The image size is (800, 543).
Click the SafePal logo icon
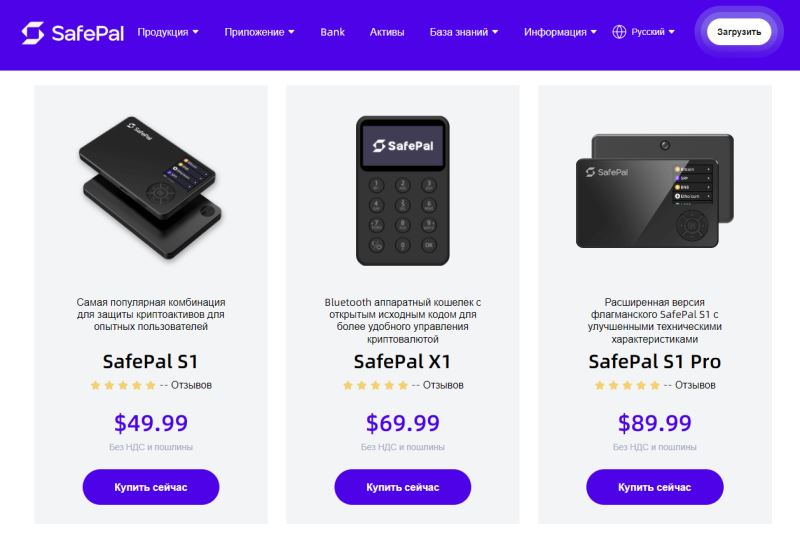click(x=34, y=32)
